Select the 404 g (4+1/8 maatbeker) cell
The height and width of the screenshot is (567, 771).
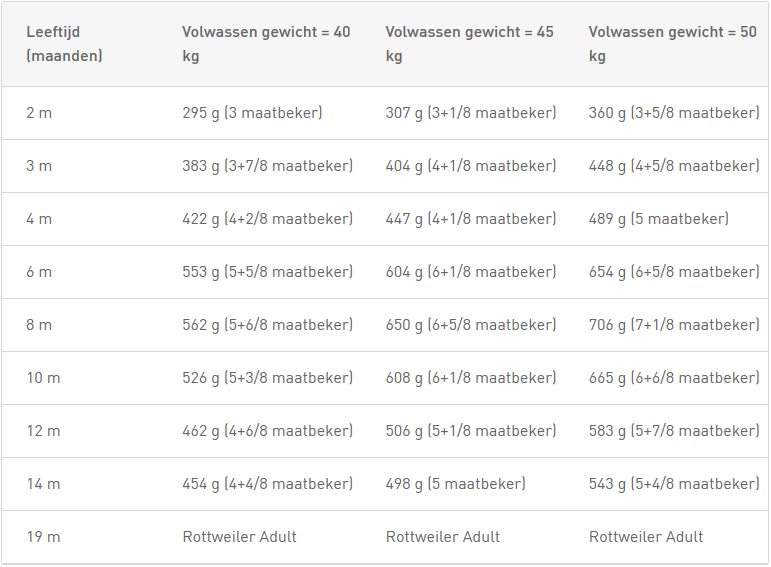click(x=471, y=166)
